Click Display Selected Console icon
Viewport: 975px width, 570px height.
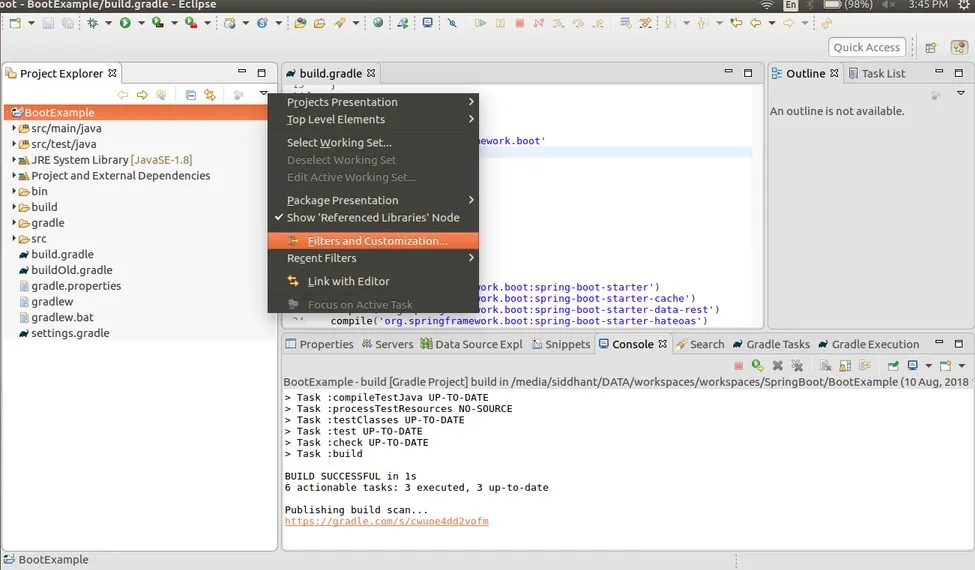pos(913,365)
